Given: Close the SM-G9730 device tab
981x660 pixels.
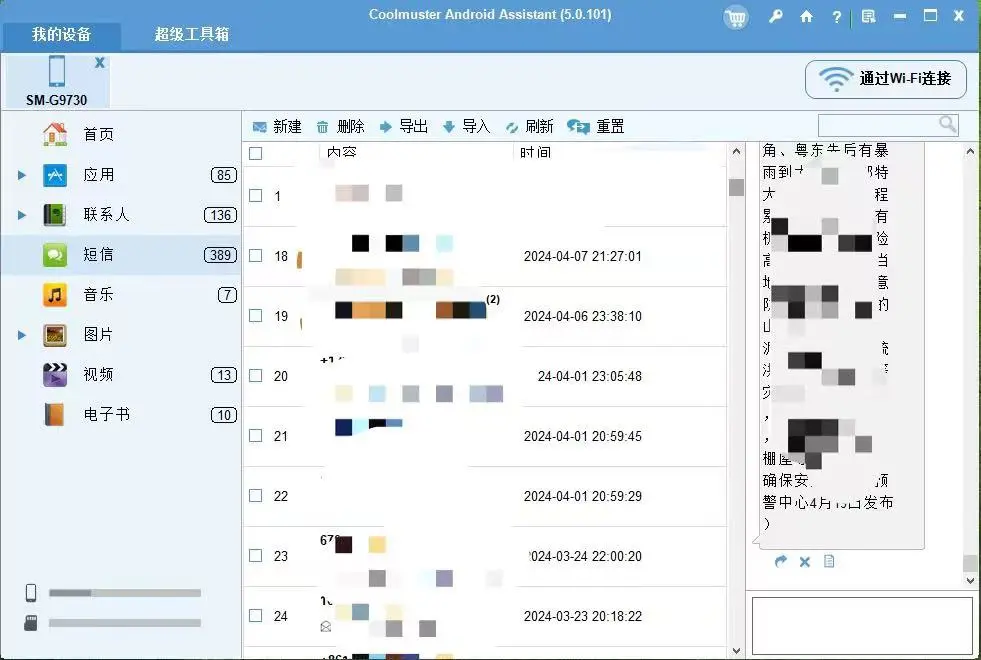Looking at the screenshot, I should pos(99,63).
